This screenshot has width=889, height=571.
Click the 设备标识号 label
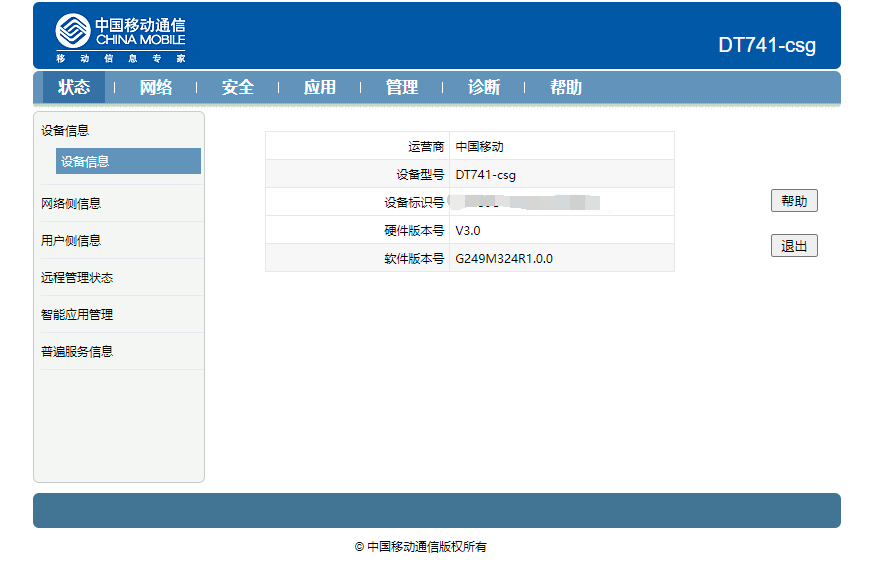point(414,202)
